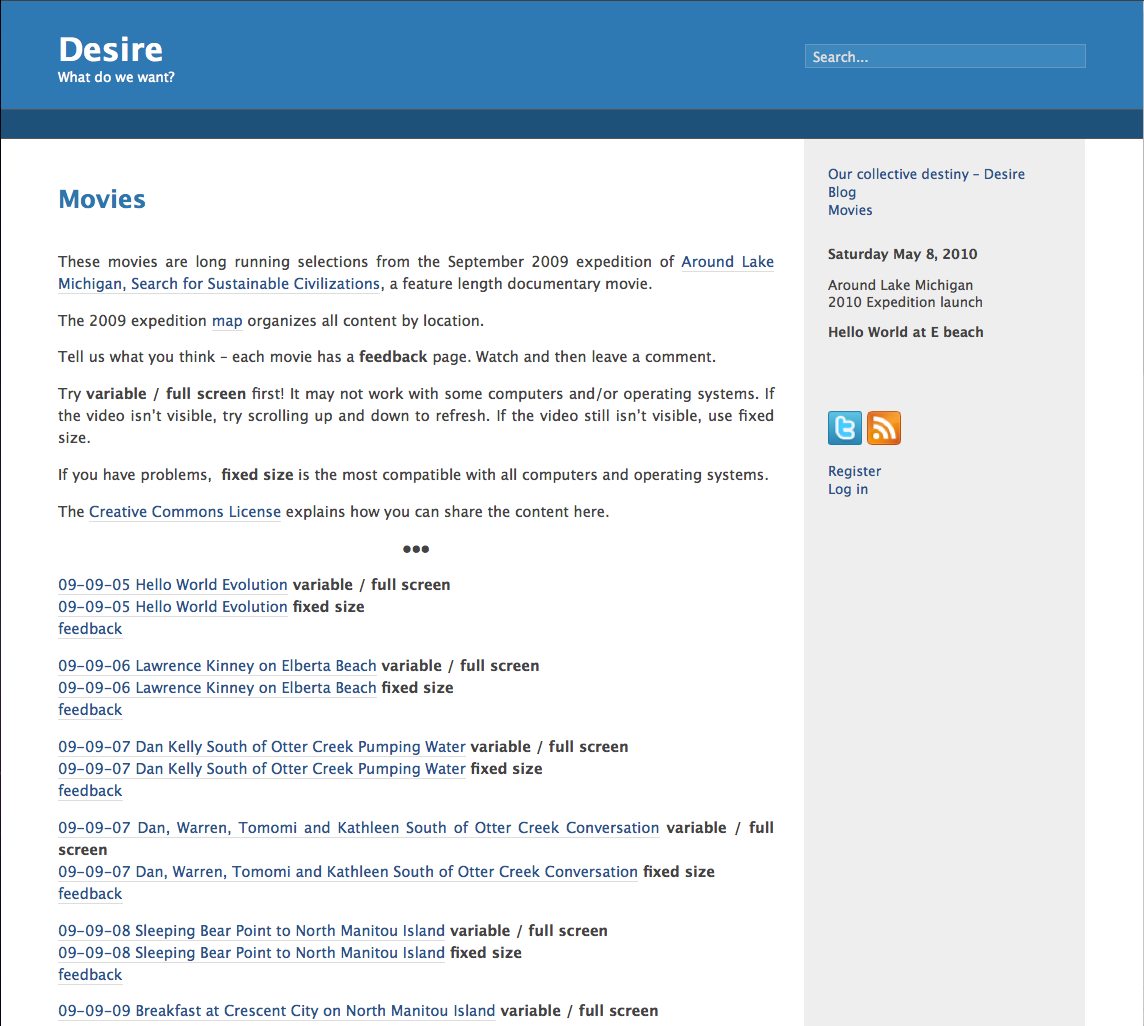
Task: Open Sleeping Bear Point fixed size link
Action: pos(252,952)
